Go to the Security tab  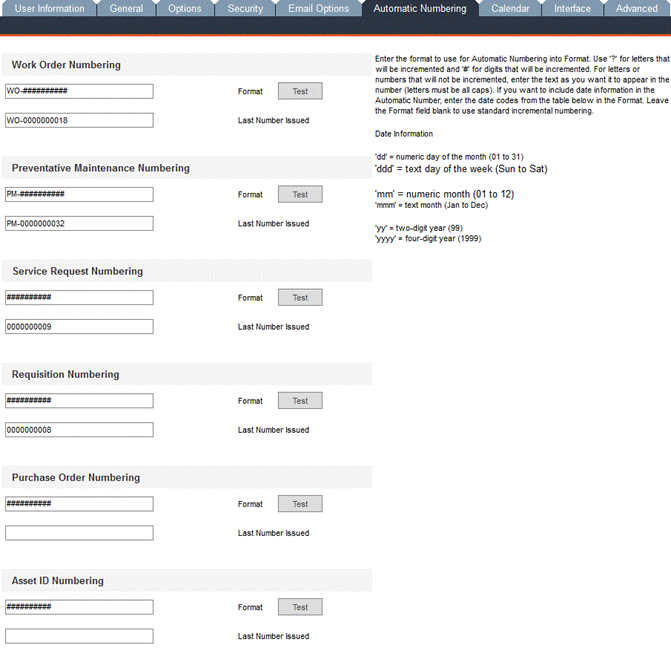click(245, 9)
